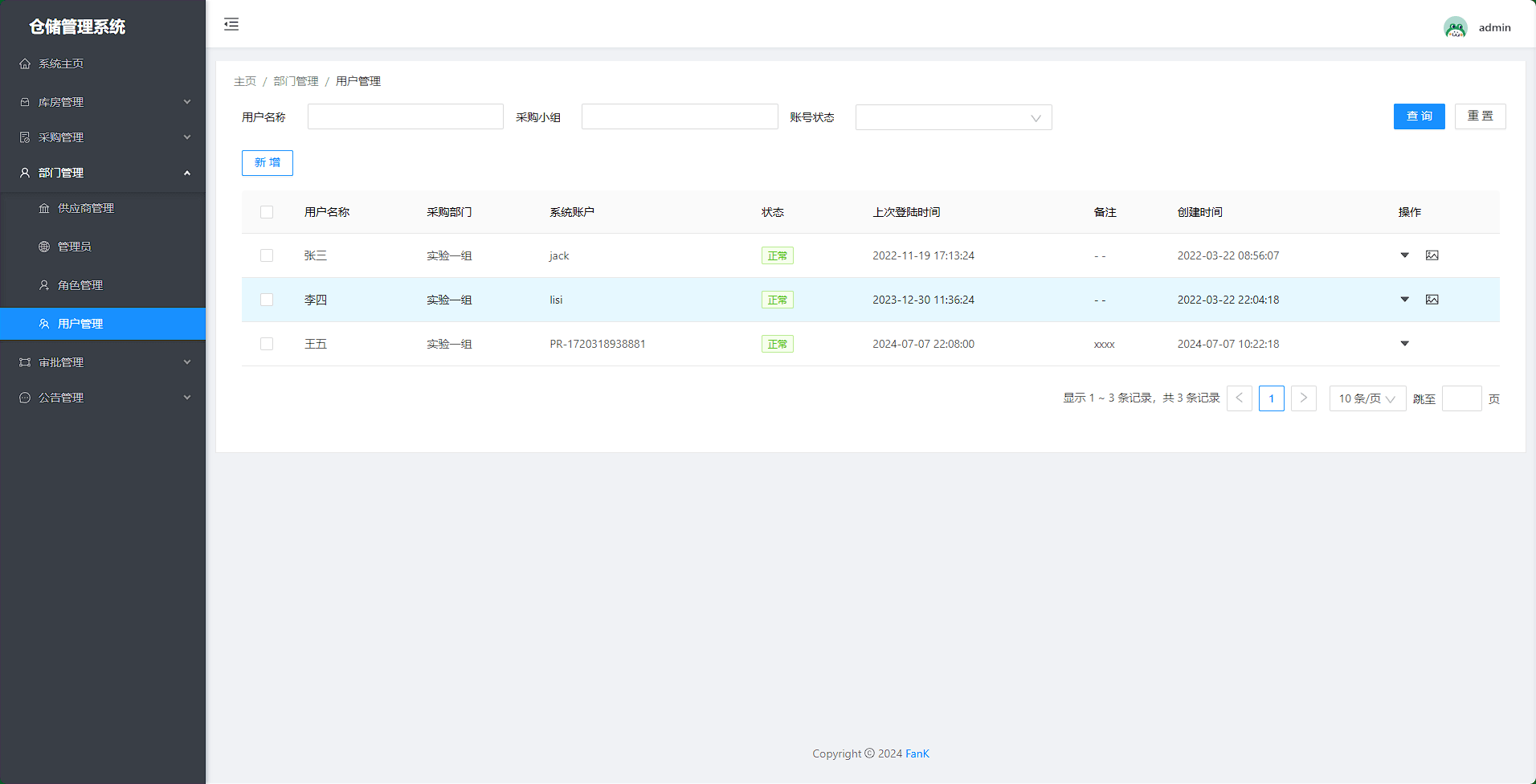This screenshot has width=1536, height=784.
Task: Select the 角色管理 person icon
Action: point(44,284)
